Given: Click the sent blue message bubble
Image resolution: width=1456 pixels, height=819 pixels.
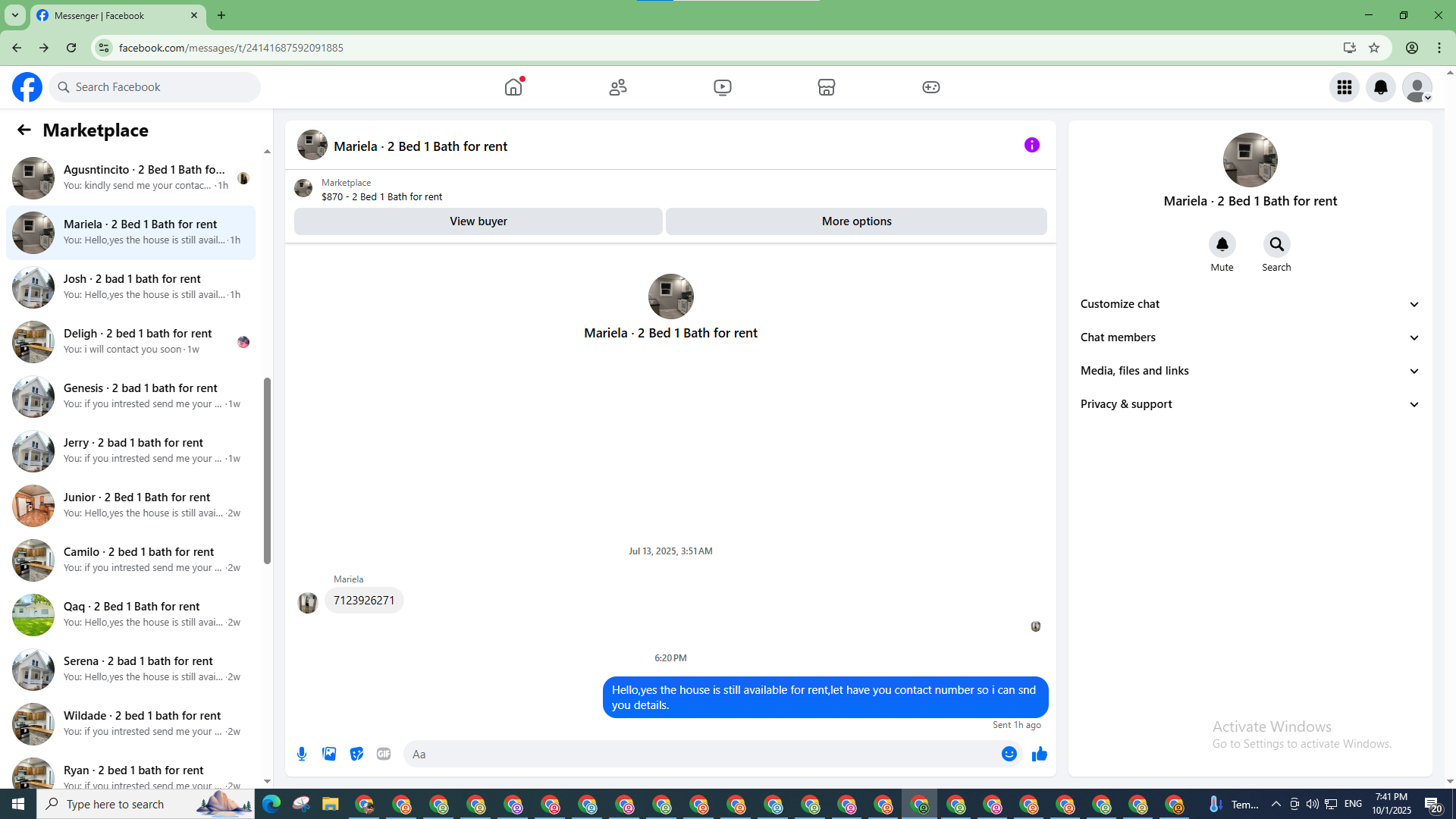Looking at the screenshot, I should click(x=825, y=697).
